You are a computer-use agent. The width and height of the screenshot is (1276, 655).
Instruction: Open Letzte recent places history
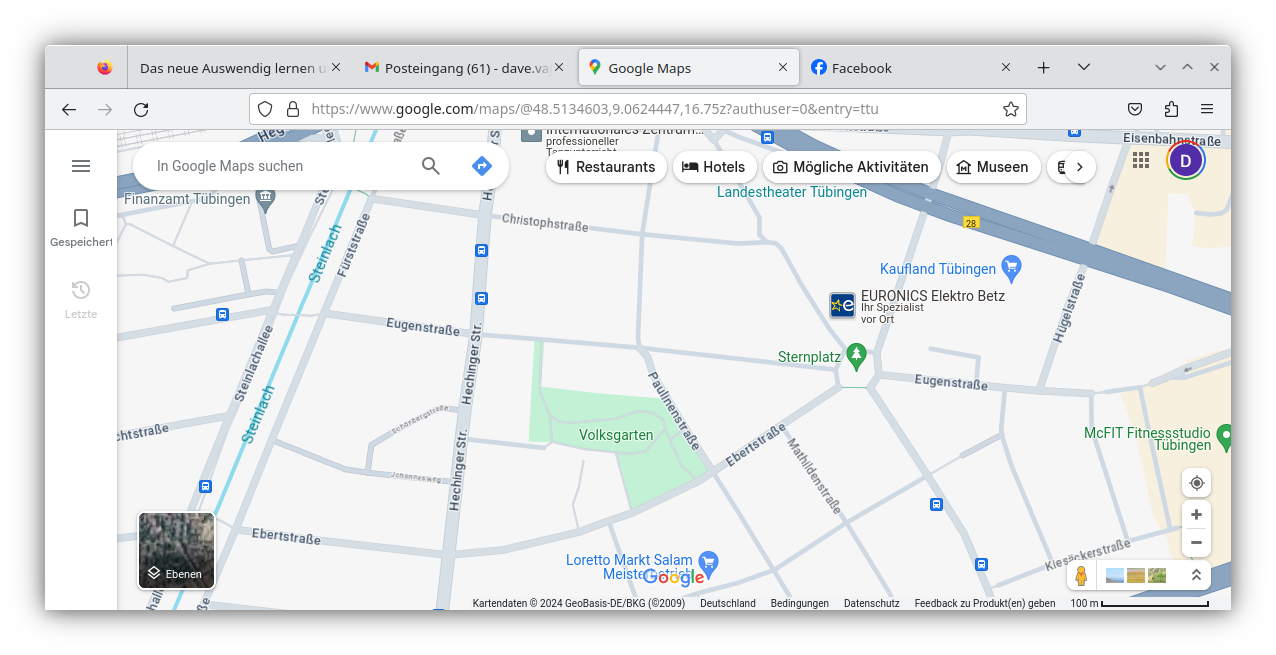click(x=81, y=299)
